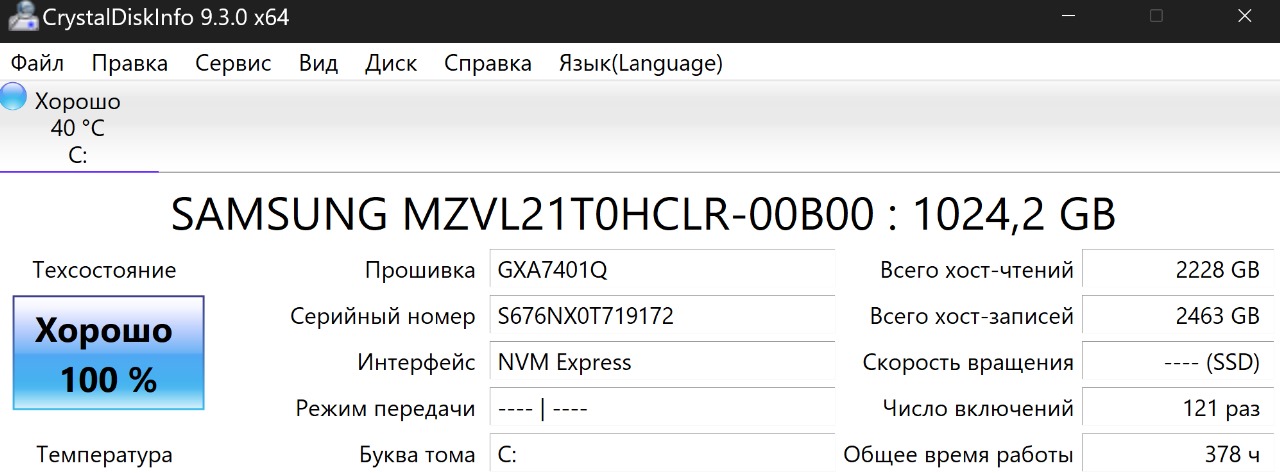Click the power-on hours value 378 ч
The image size is (1280, 473).
point(1175,455)
